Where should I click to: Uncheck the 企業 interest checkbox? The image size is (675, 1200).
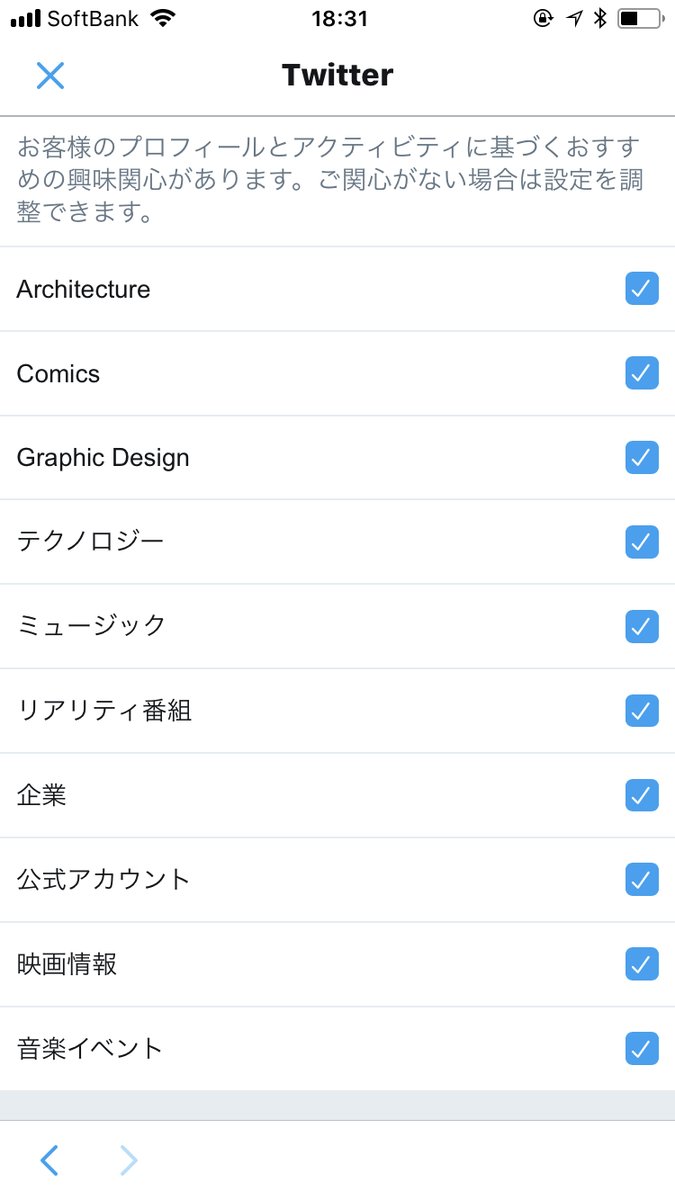click(642, 795)
